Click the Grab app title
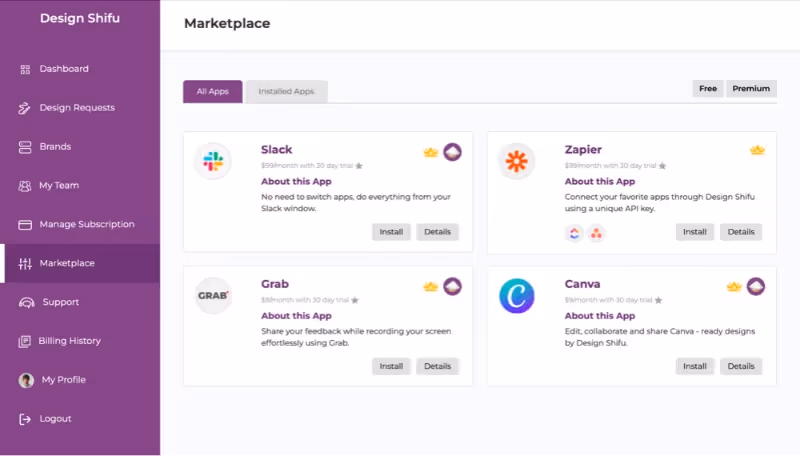The image size is (800, 456). click(275, 284)
